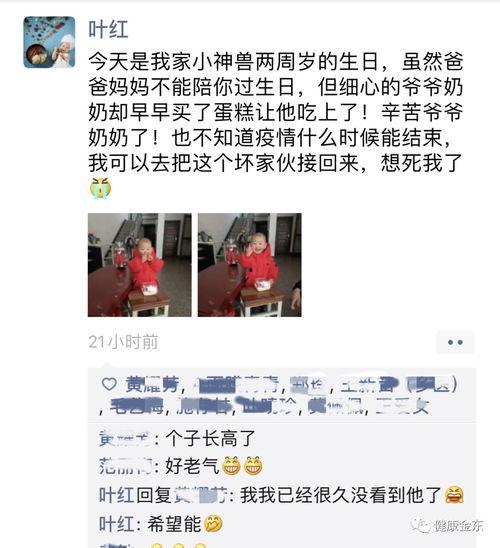This screenshot has width=500, height=548.
Task: Click the second grinning emoji after 好老气
Action: coord(253,466)
